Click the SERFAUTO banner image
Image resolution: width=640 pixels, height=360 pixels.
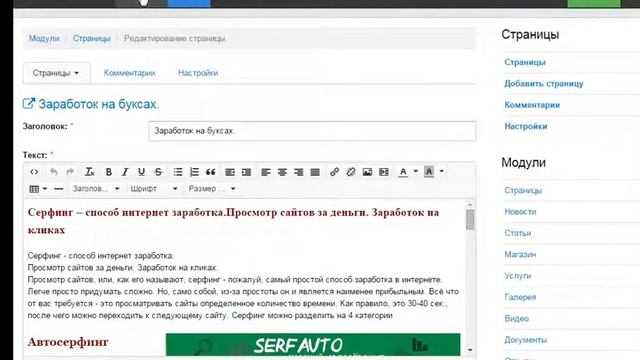click(313, 344)
